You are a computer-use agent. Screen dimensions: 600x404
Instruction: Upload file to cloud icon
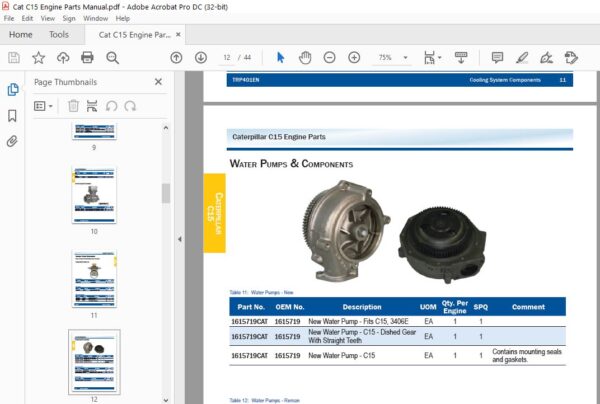[x=63, y=58]
